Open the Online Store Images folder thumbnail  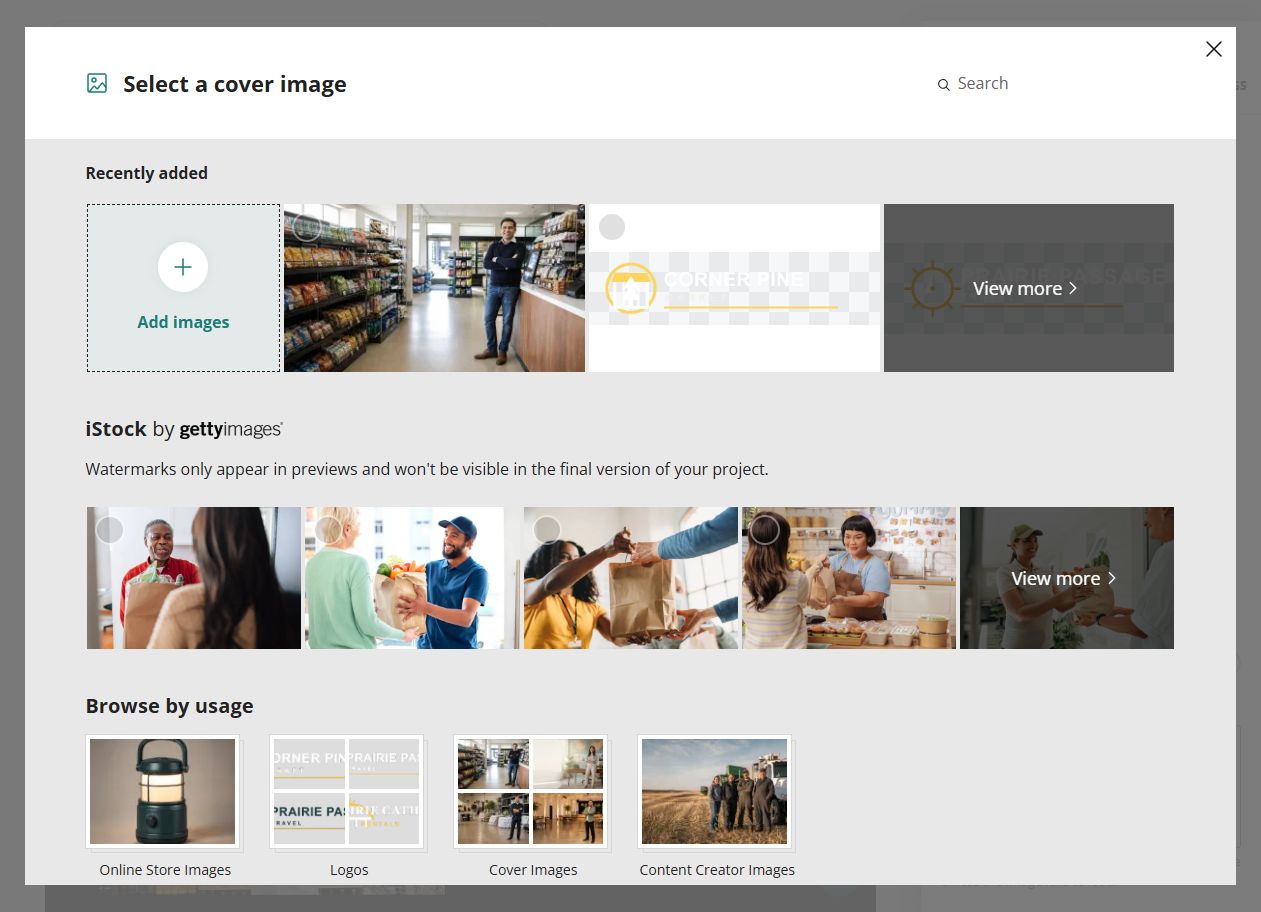pos(163,792)
